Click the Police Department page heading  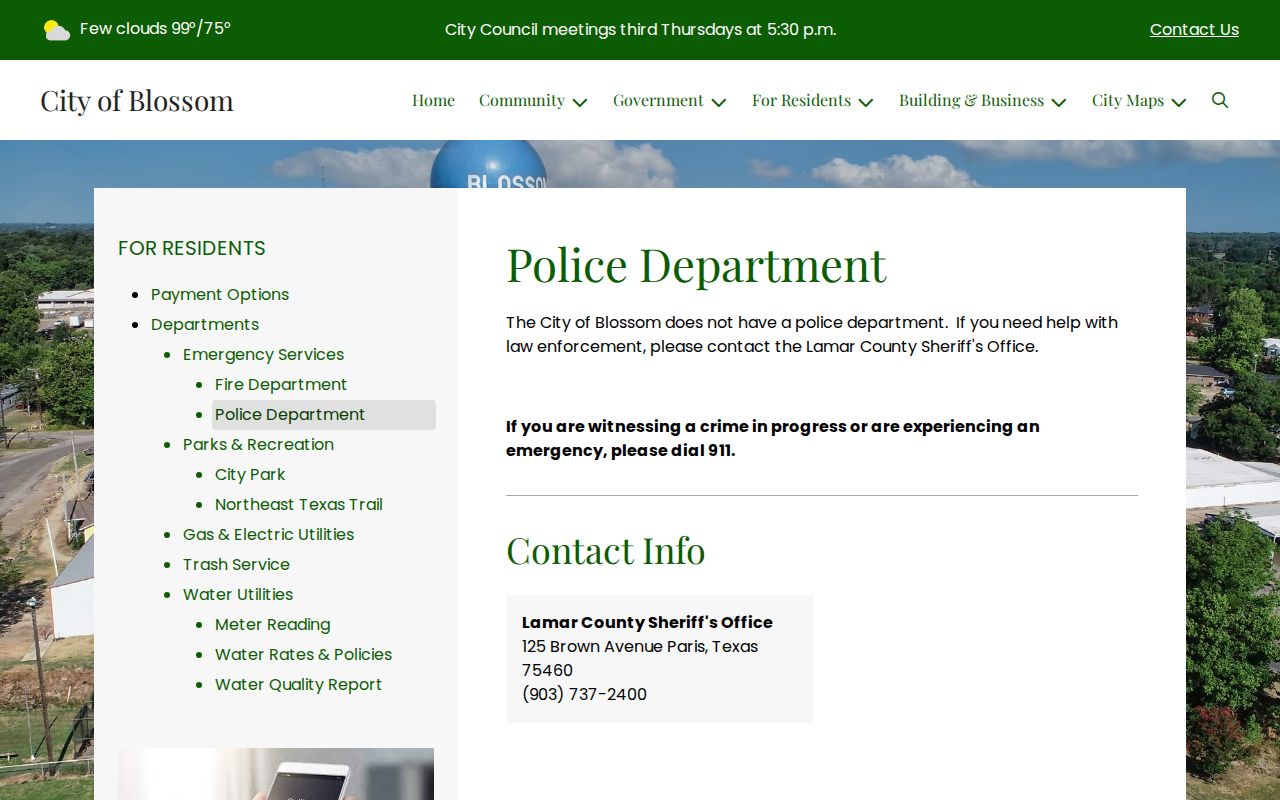696,264
